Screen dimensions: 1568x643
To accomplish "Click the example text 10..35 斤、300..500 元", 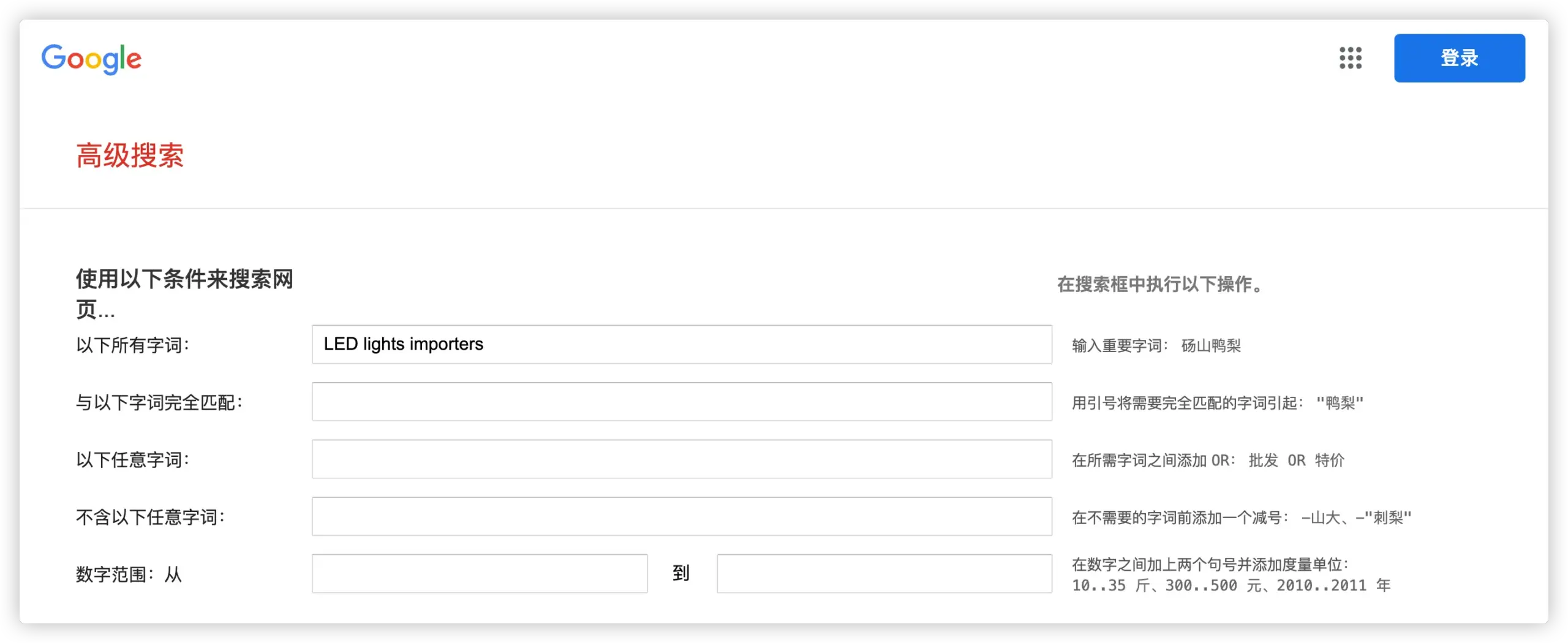I will pyautogui.click(x=1231, y=585).
